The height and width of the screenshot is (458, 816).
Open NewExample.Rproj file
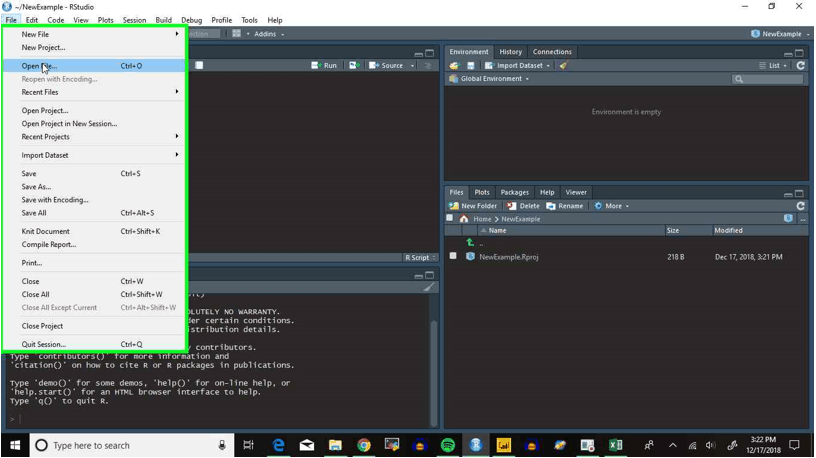pos(508,257)
